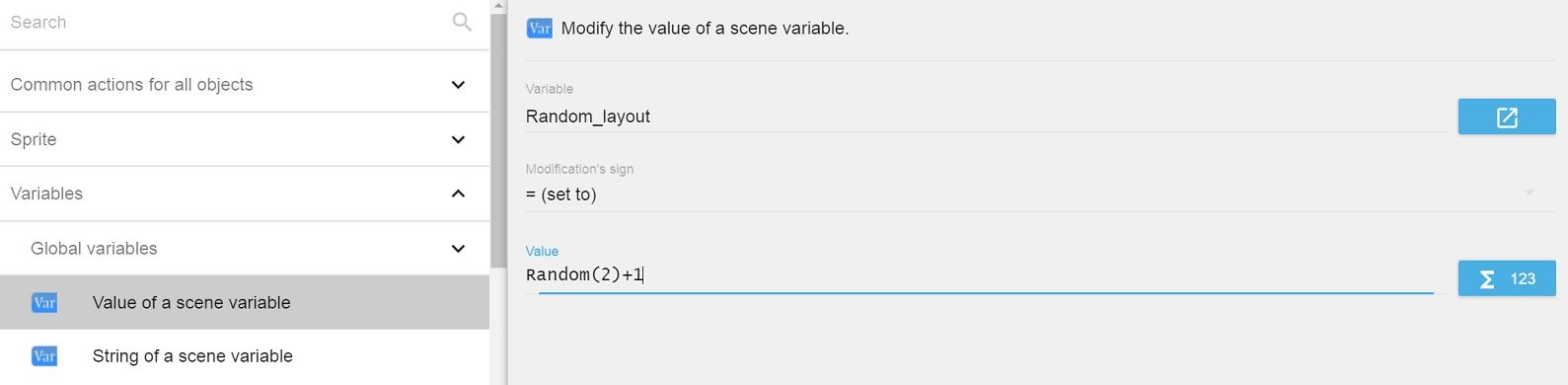
Task: Expand Common actions for all objects
Action: [x=458, y=85]
